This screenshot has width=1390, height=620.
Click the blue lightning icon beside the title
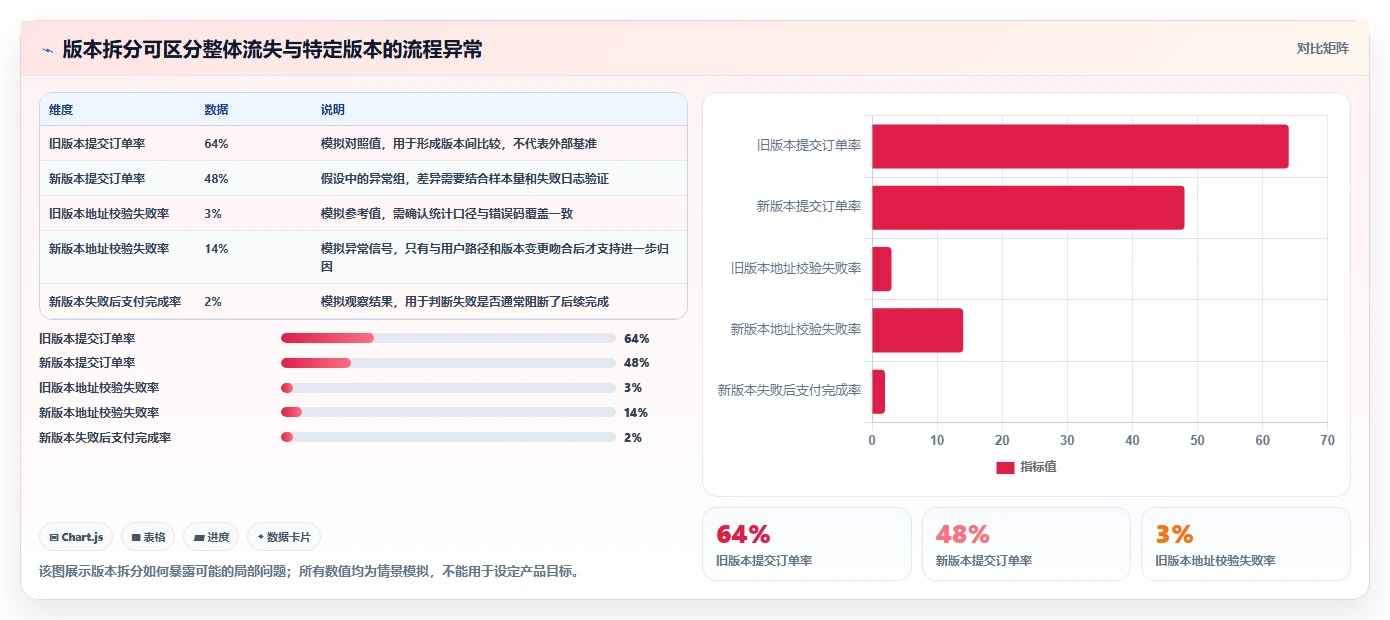click(47, 49)
